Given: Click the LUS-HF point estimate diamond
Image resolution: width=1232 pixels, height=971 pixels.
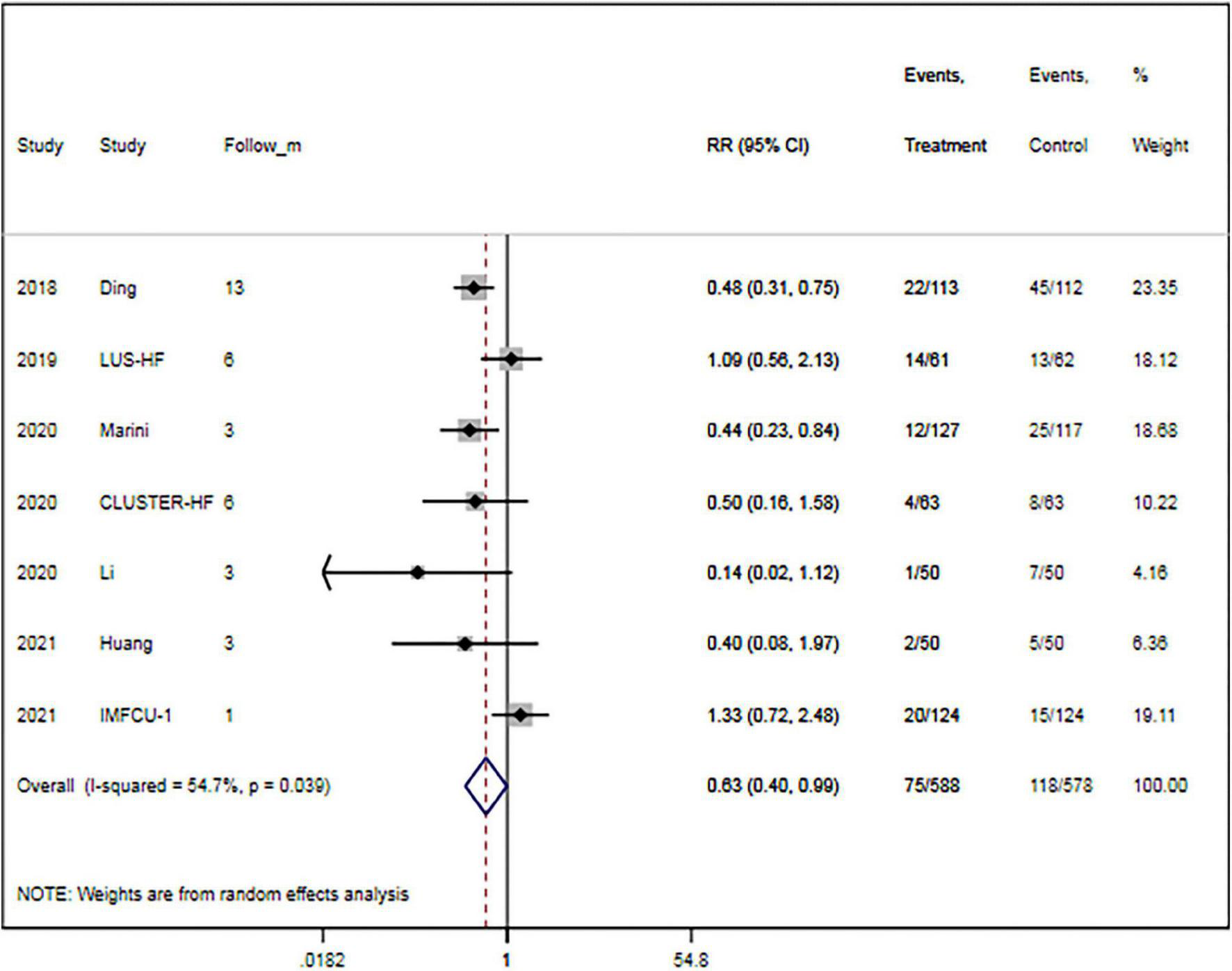Looking at the screenshot, I should [x=512, y=359].
